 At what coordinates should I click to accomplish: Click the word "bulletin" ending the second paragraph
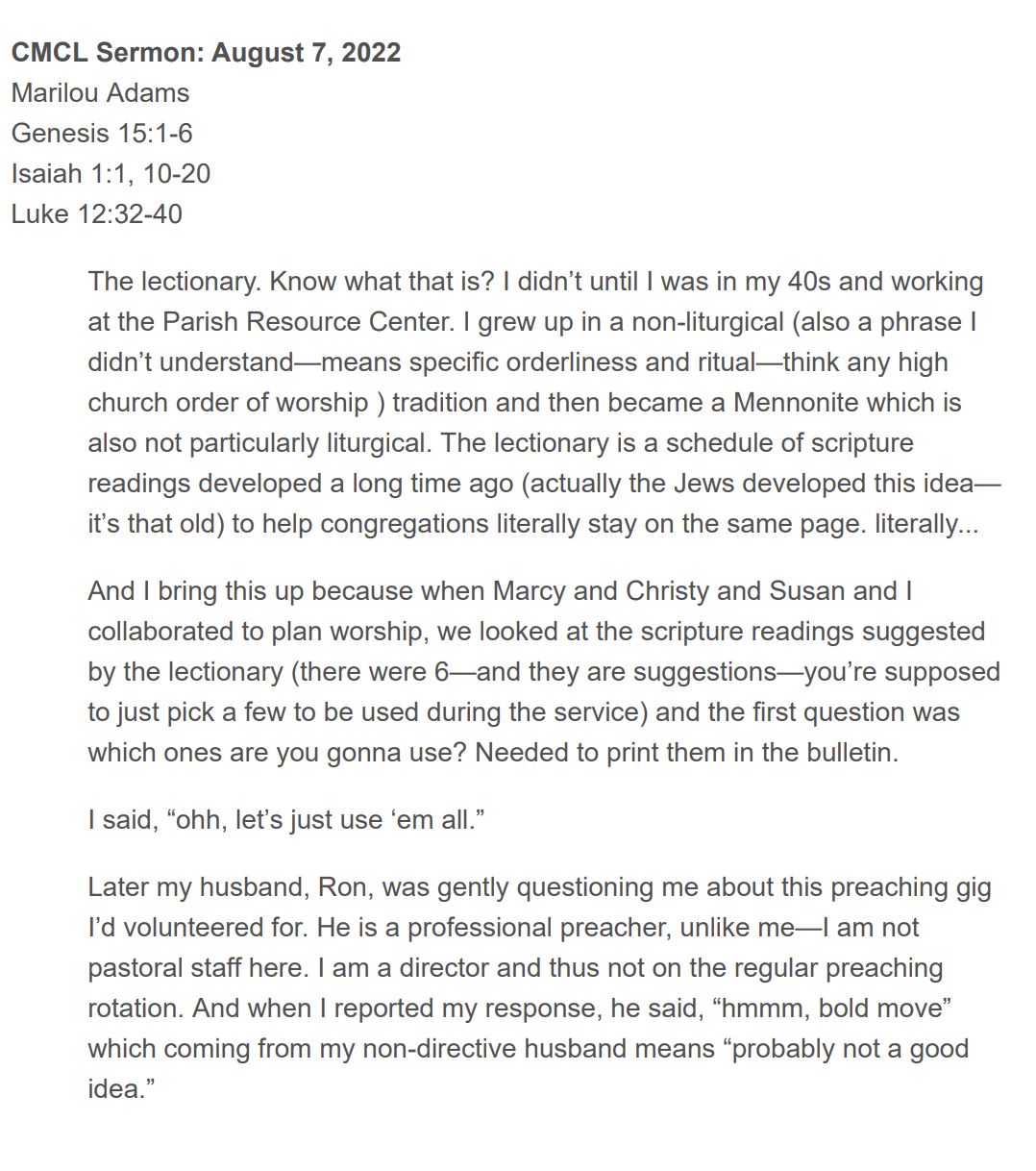click(843, 752)
